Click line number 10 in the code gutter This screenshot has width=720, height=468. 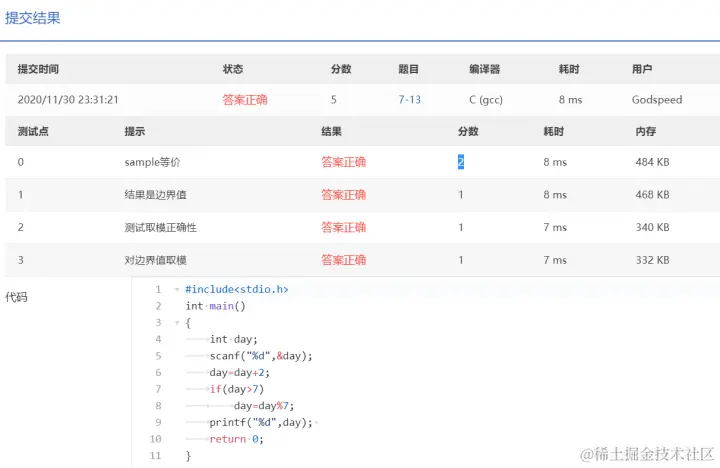point(155,439)
